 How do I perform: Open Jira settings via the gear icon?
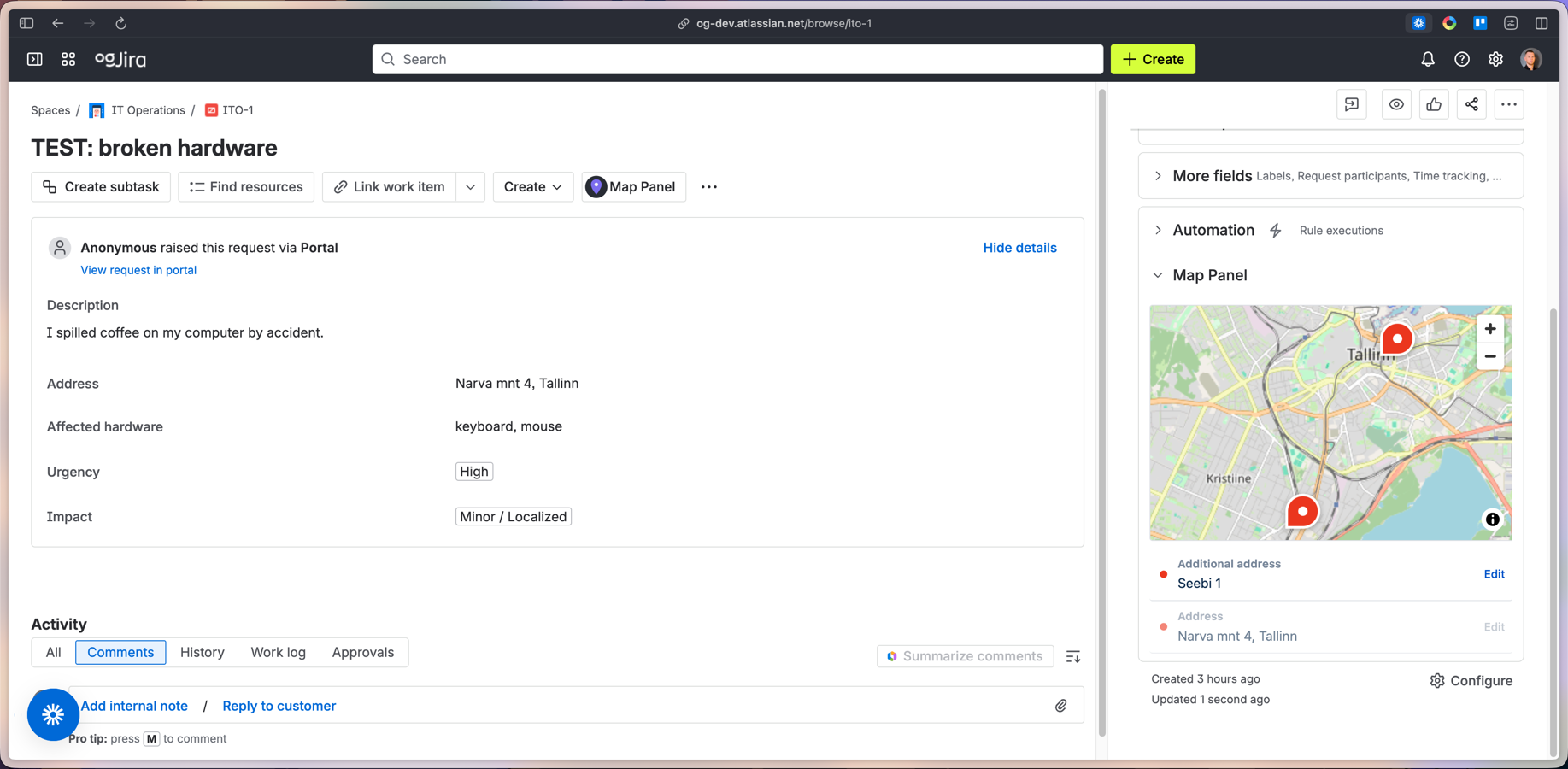point(1495,59)
